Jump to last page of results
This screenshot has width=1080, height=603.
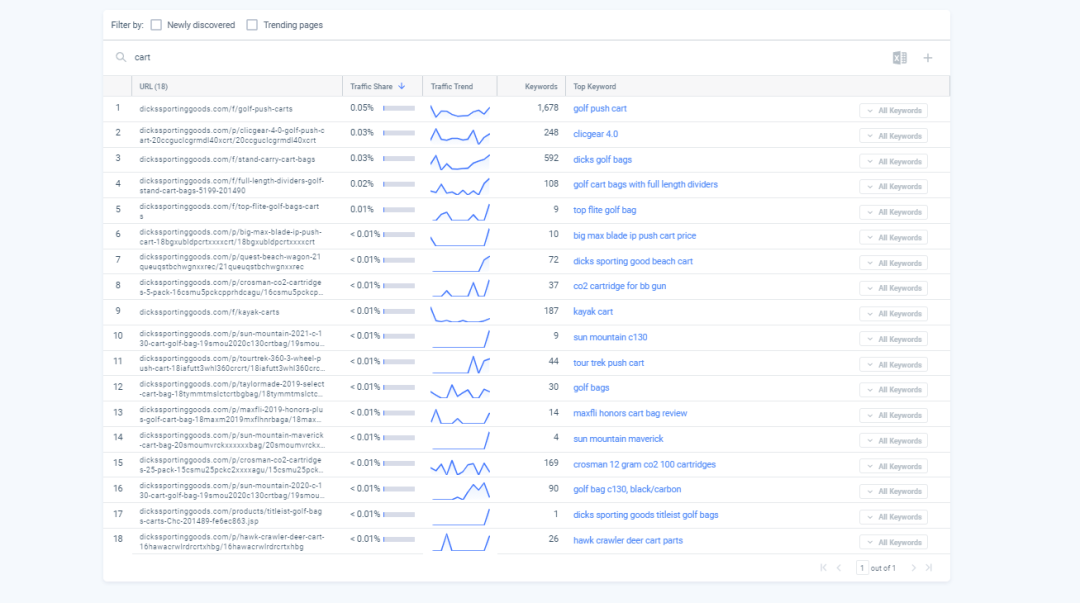(928, 568)
